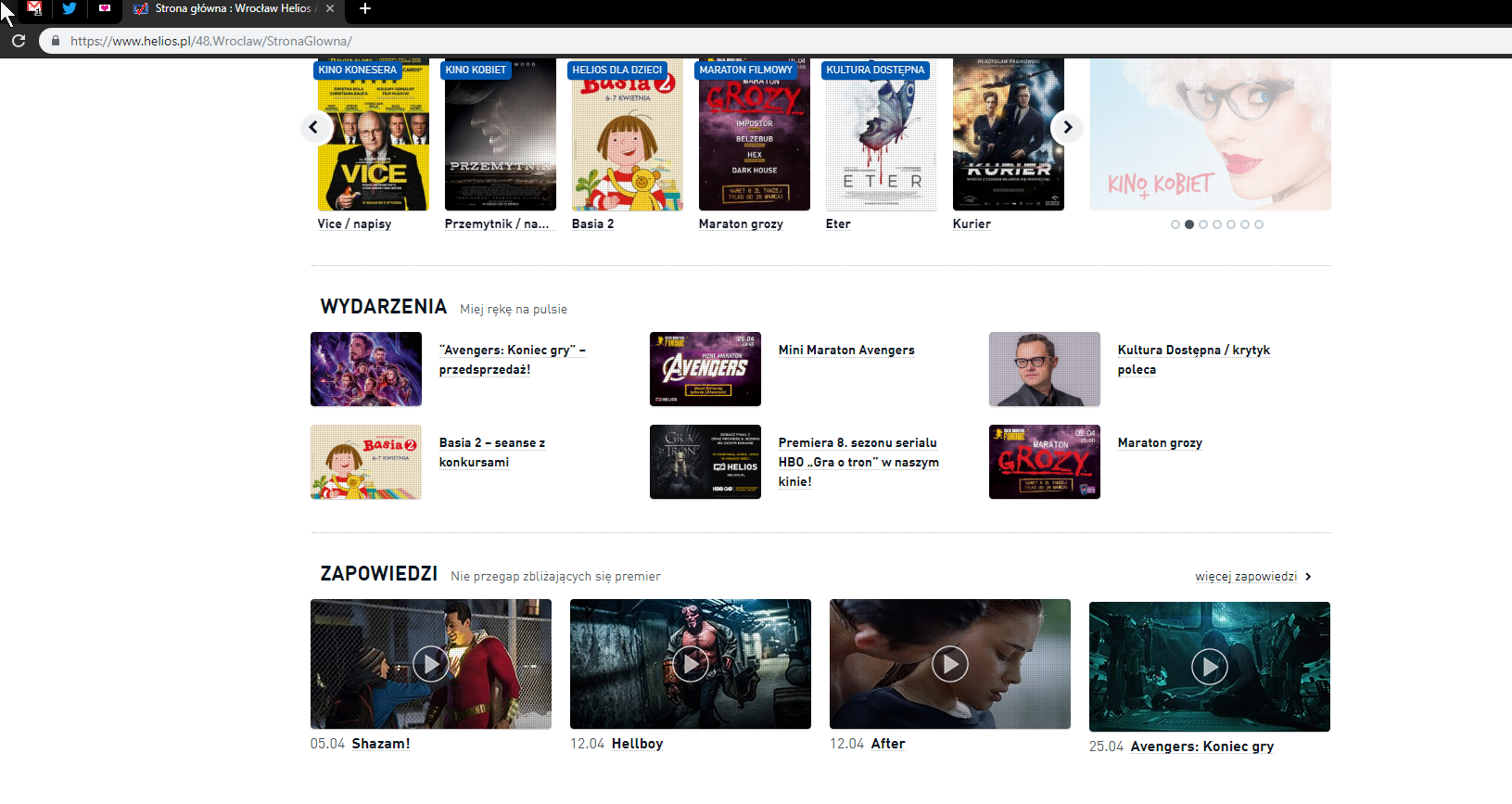The image size is (1512, 804).
Task: Open the Vice movie poster
Action: coord(373,137)
